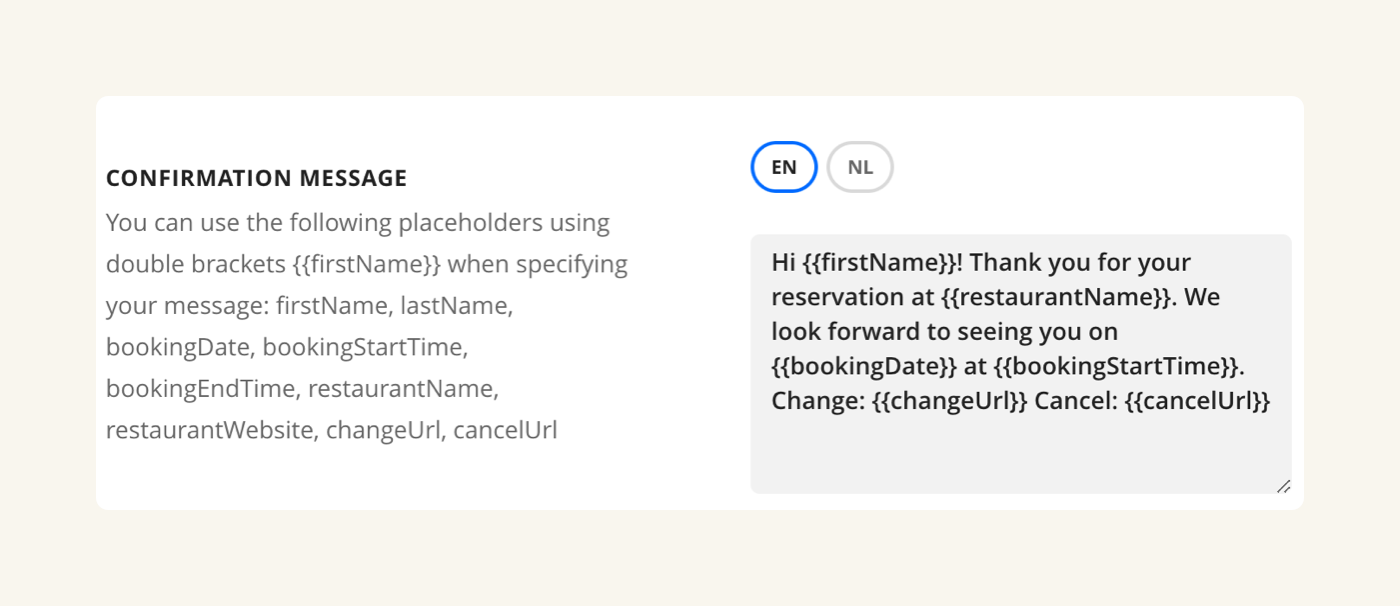This screenshot has height=606, width=1400.
Task: Click {{cancelUrl}} placeholder in the message
Action: 1197,401
